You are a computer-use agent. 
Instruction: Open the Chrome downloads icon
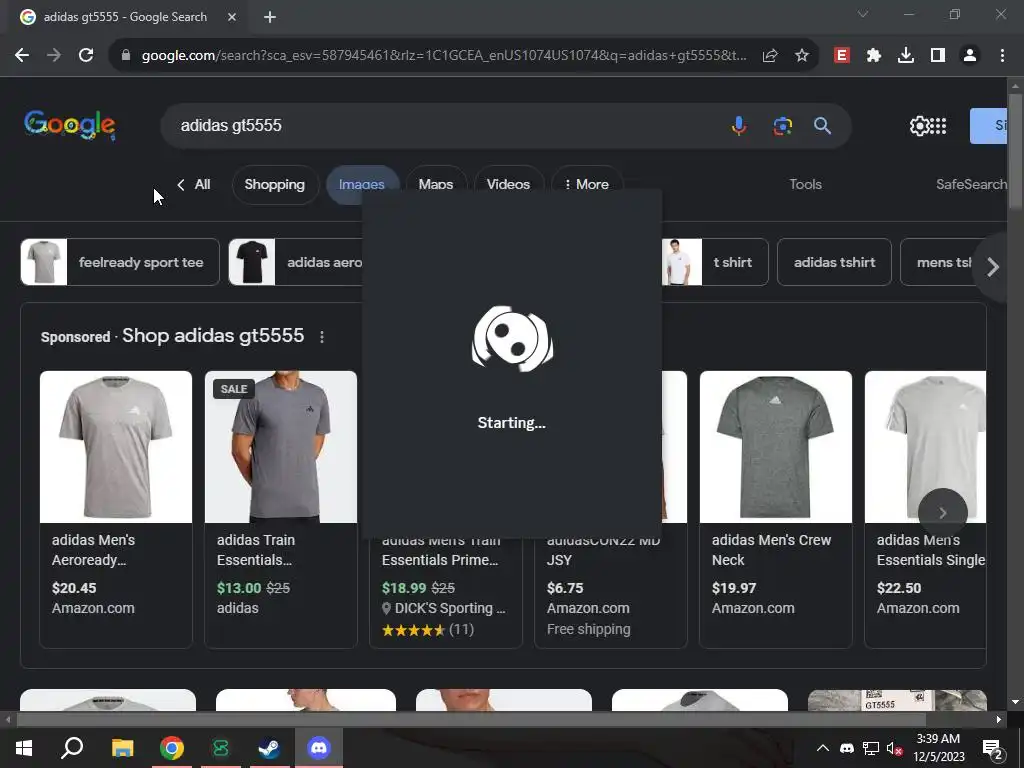tap(906, 56)
